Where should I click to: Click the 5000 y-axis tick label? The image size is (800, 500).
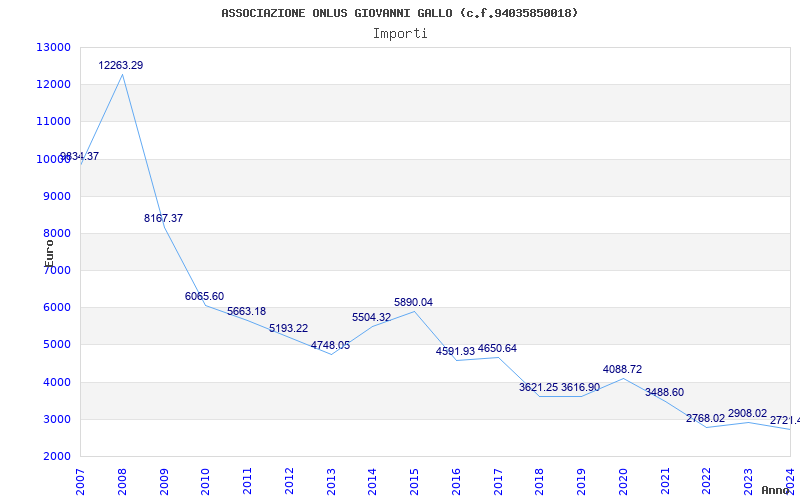click(56, 345)
